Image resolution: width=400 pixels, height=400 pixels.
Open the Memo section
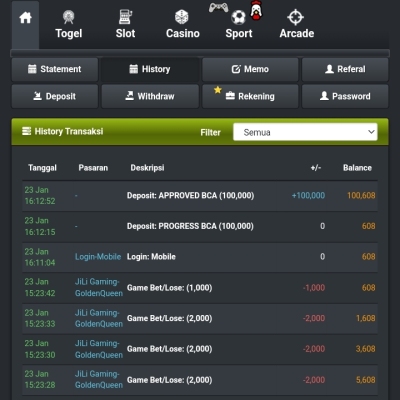[250, 69]
